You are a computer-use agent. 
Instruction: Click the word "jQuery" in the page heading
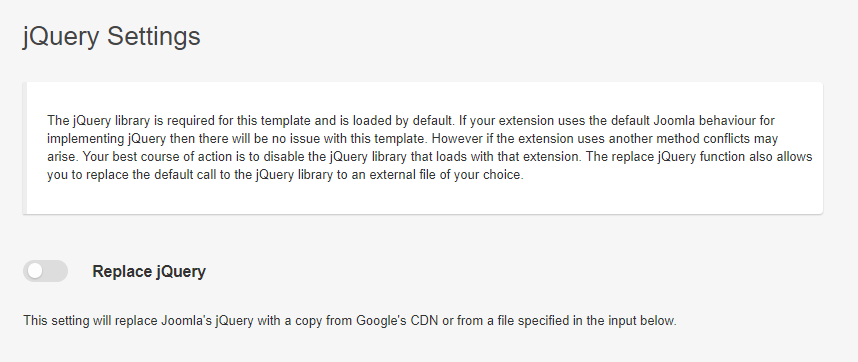pos(61,37)
